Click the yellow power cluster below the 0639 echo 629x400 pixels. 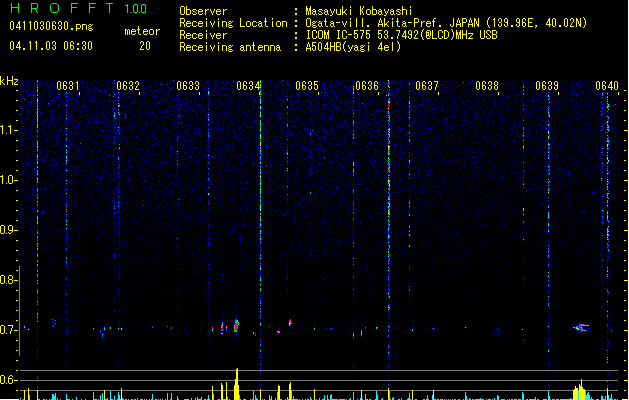(580, 390)
